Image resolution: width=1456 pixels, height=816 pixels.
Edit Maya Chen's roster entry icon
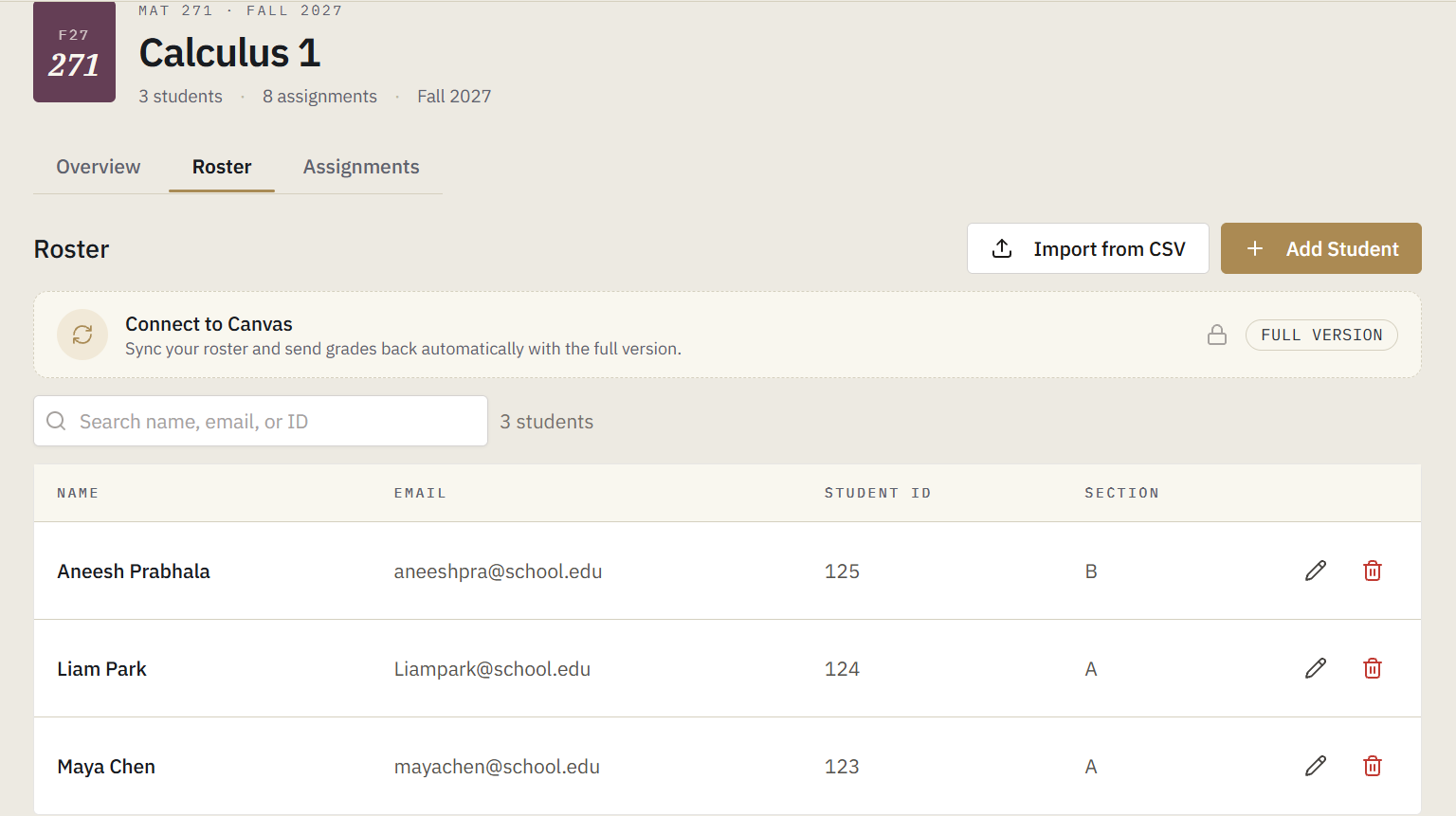(1316, 766)
